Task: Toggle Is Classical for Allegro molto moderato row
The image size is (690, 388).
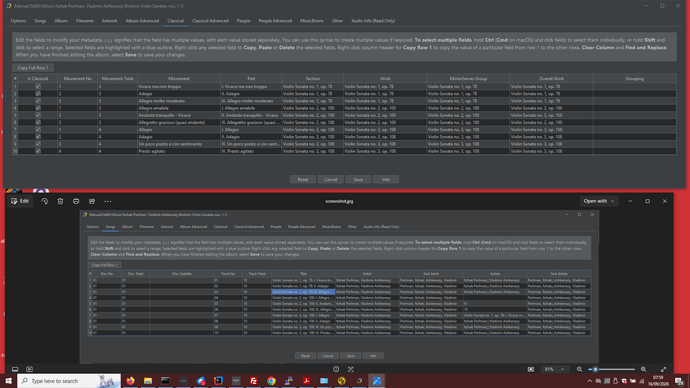Action: tap(38, 101)
